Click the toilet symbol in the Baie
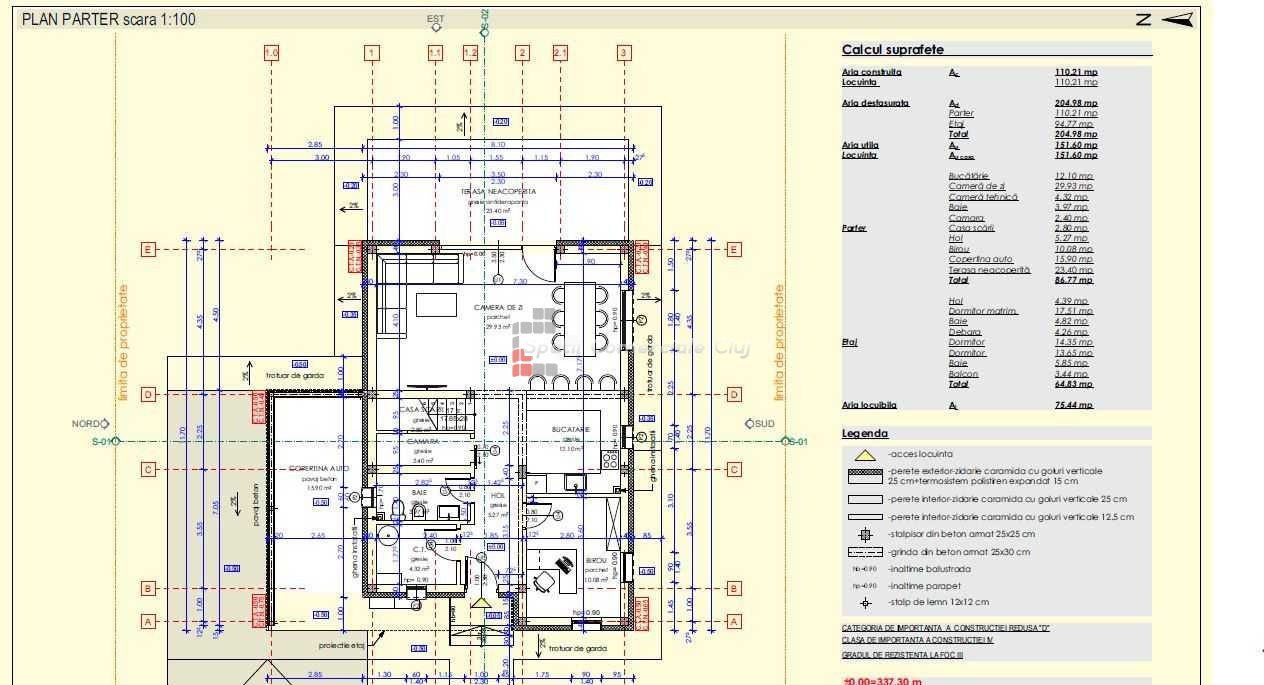The height and width of the screenshot is (685, 1264). pyautogui.click(x=397, y=511)
